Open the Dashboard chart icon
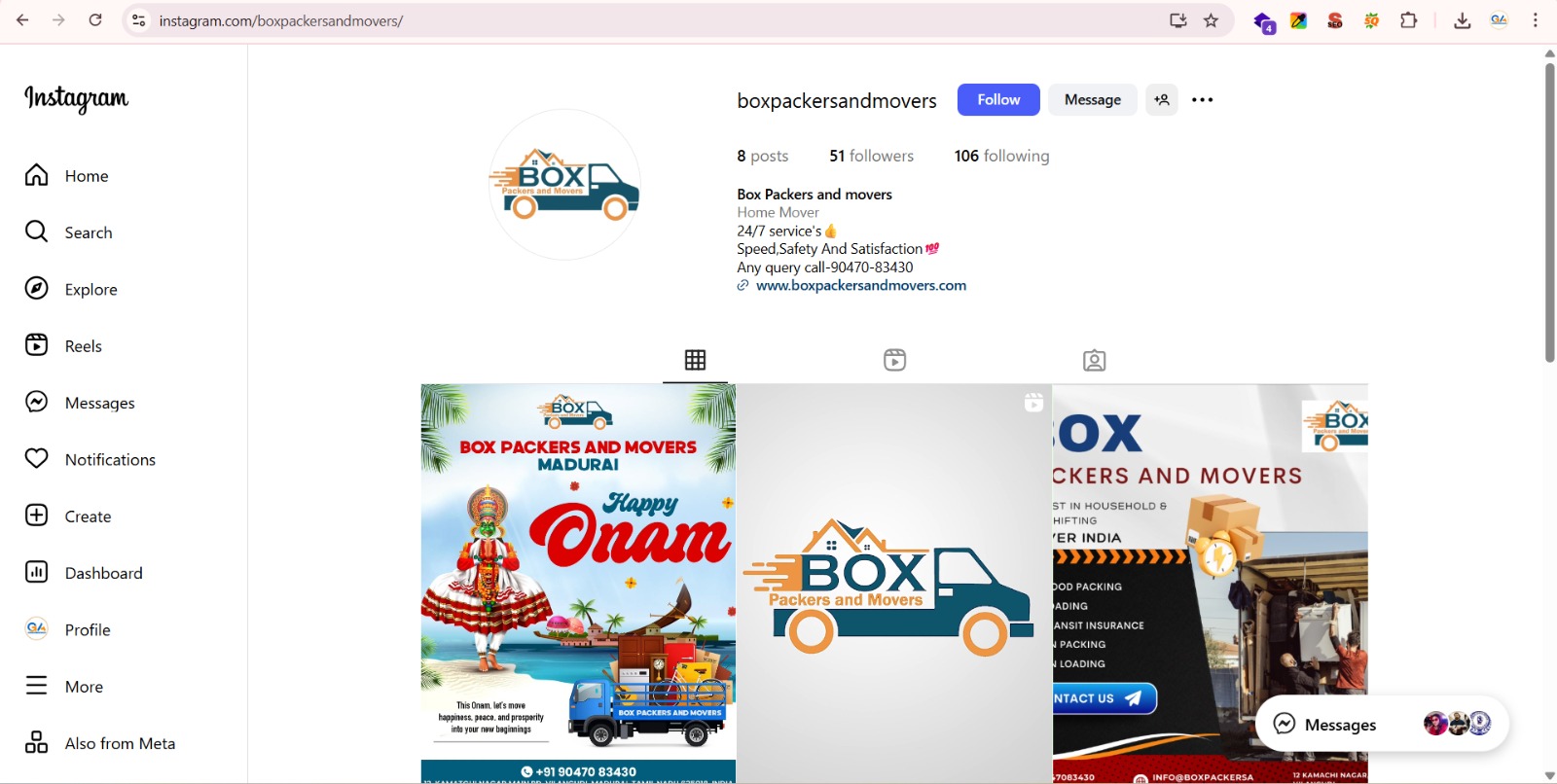This screenshot has height=784, width=1557. click(37, 573)
